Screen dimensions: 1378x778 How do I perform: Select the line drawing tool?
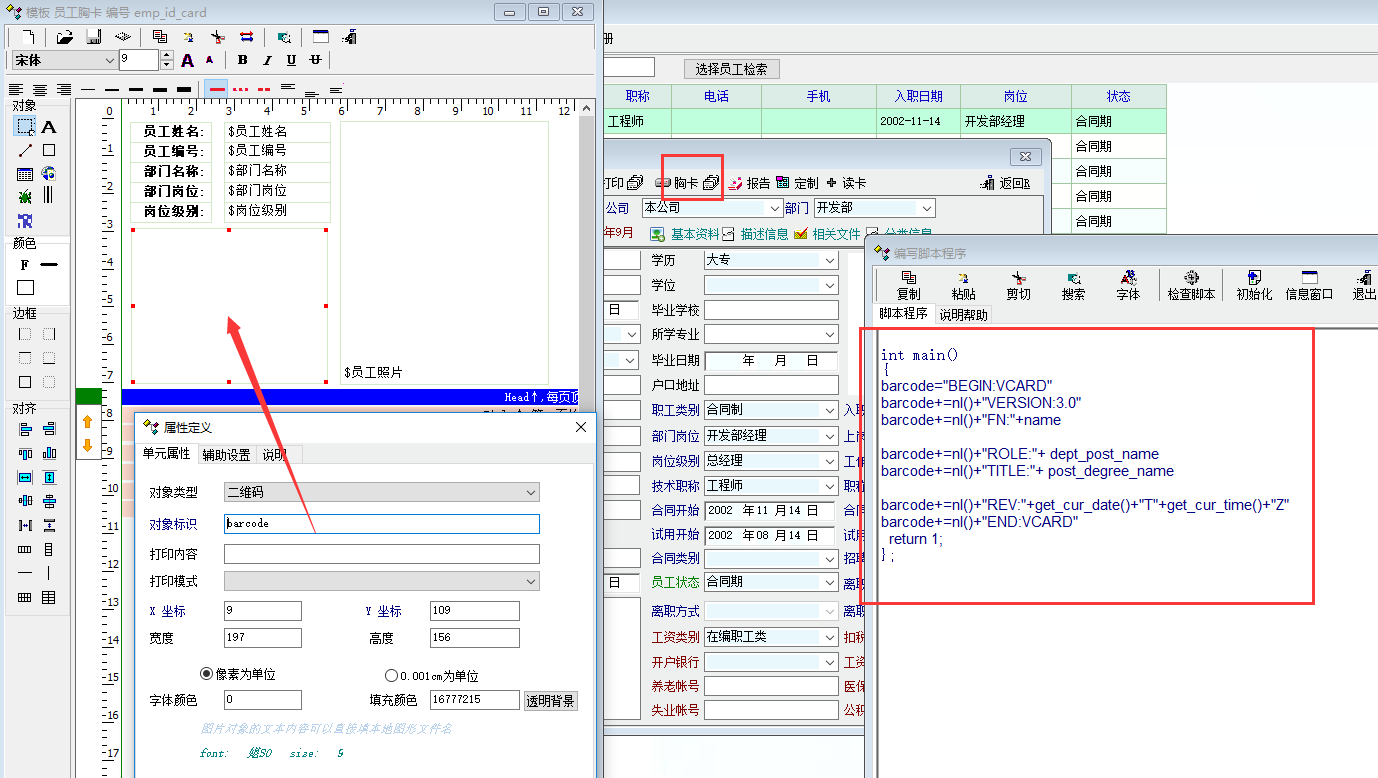(25, 151)
